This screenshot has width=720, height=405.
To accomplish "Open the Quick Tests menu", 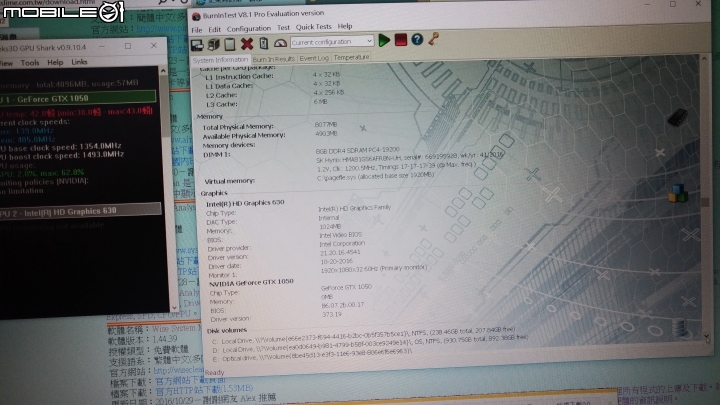I will 313,27.
